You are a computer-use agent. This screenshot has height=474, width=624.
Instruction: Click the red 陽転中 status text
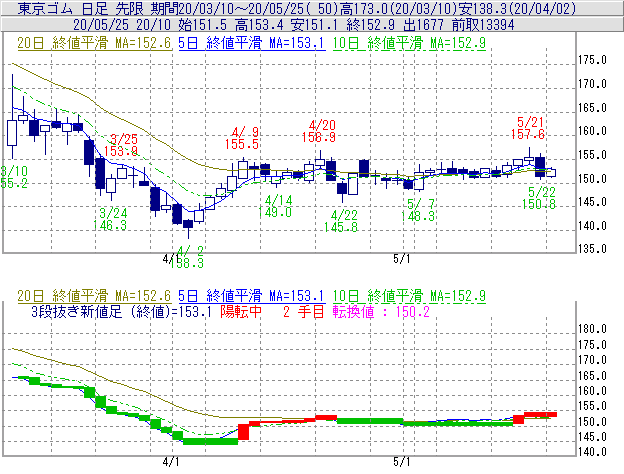pos(241,312)
